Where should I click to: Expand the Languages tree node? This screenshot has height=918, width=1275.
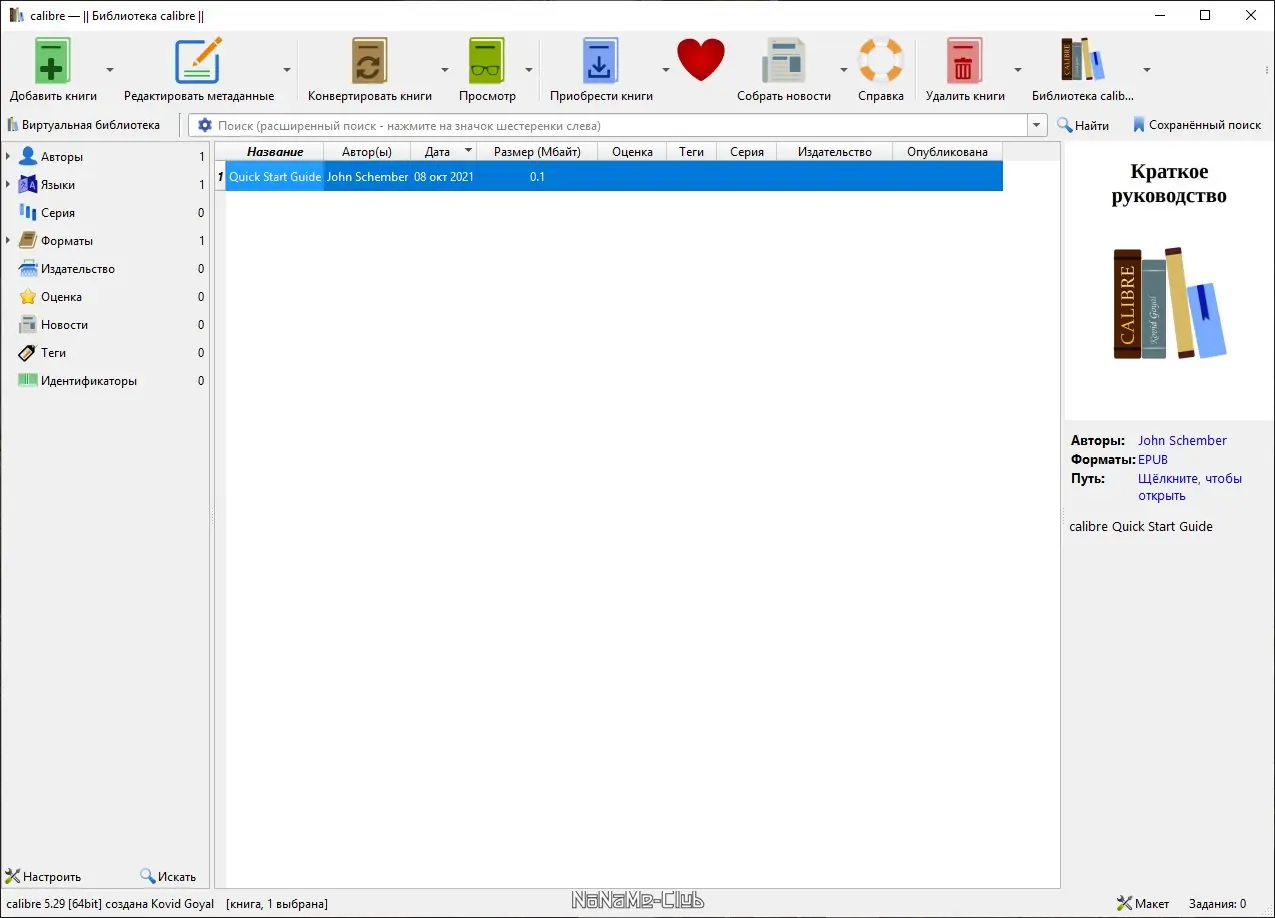8,185
